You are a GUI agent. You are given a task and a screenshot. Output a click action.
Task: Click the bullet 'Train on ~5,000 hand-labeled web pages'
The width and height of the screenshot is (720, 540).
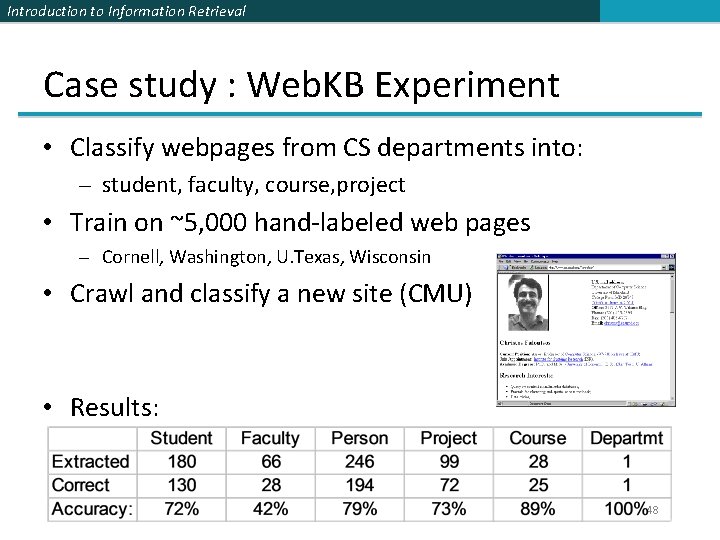pos(300,223)
